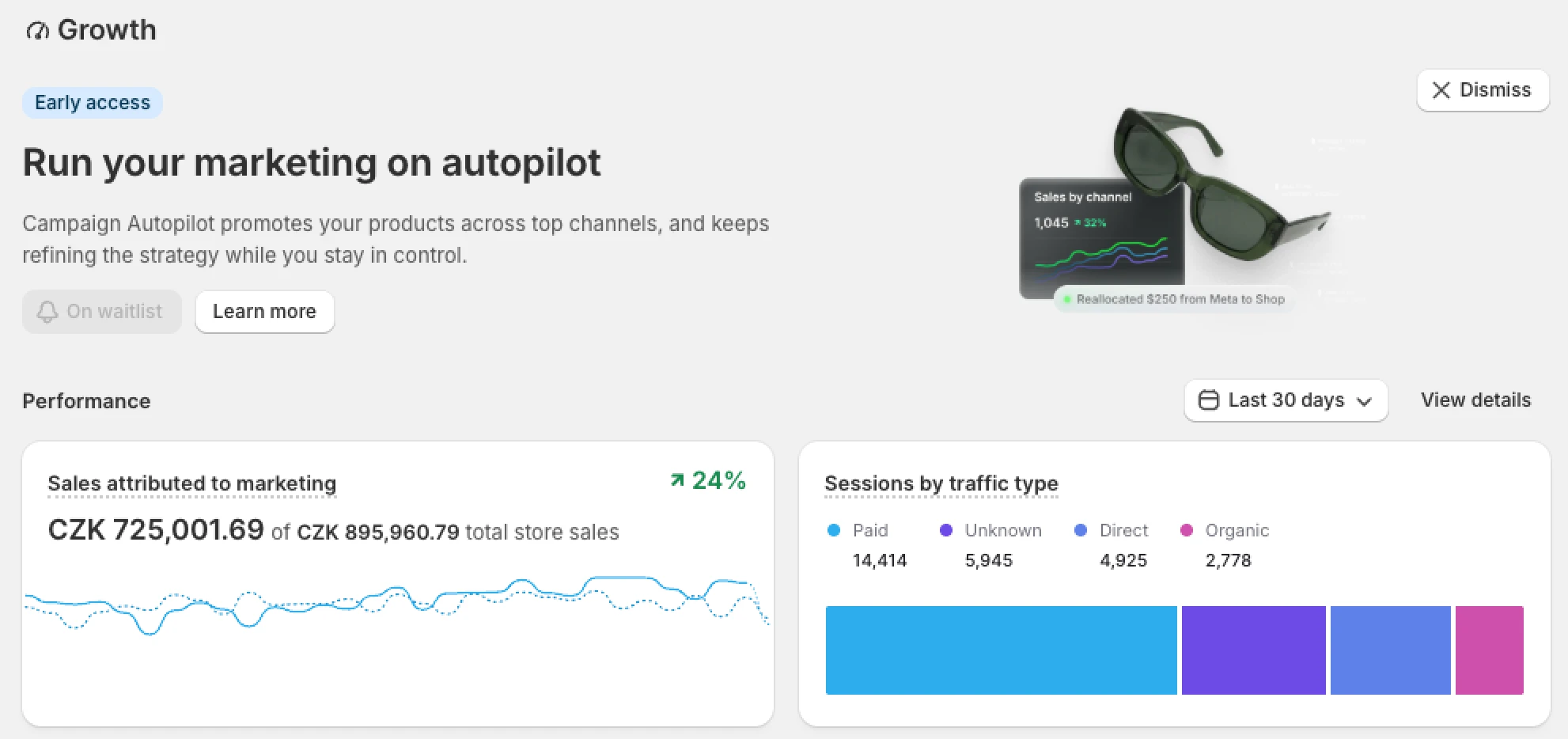Click the Organic legend dot
Screen dimensions: 1568x739
point(1186,530)
